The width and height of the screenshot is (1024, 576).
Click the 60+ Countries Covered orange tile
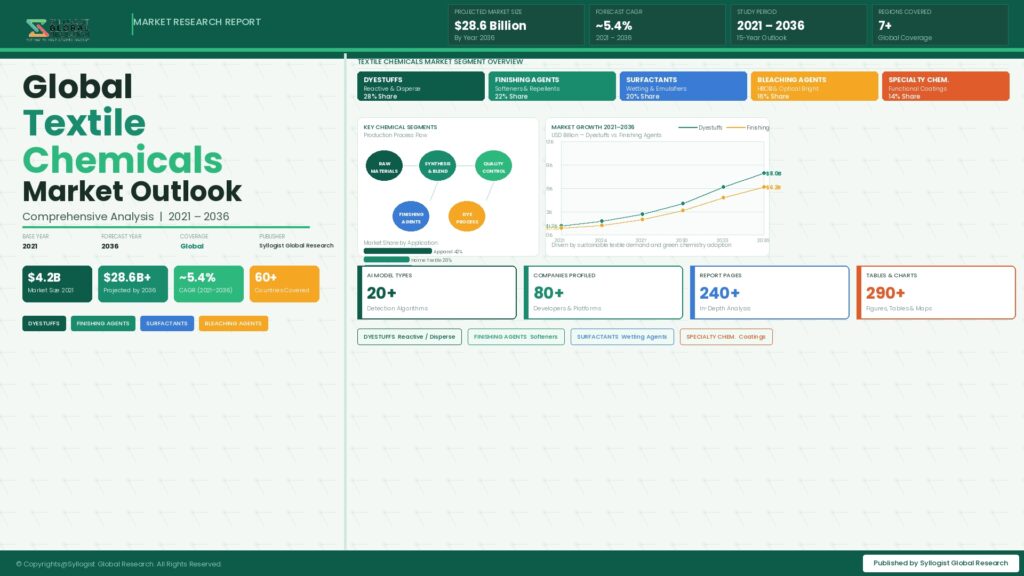coord(285,283)
